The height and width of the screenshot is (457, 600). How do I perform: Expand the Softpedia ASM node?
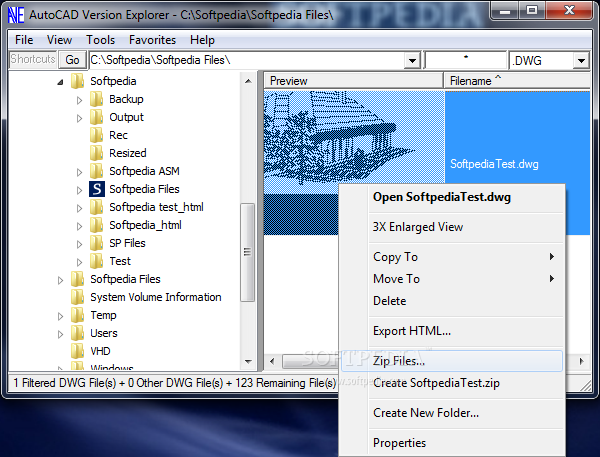79,172
